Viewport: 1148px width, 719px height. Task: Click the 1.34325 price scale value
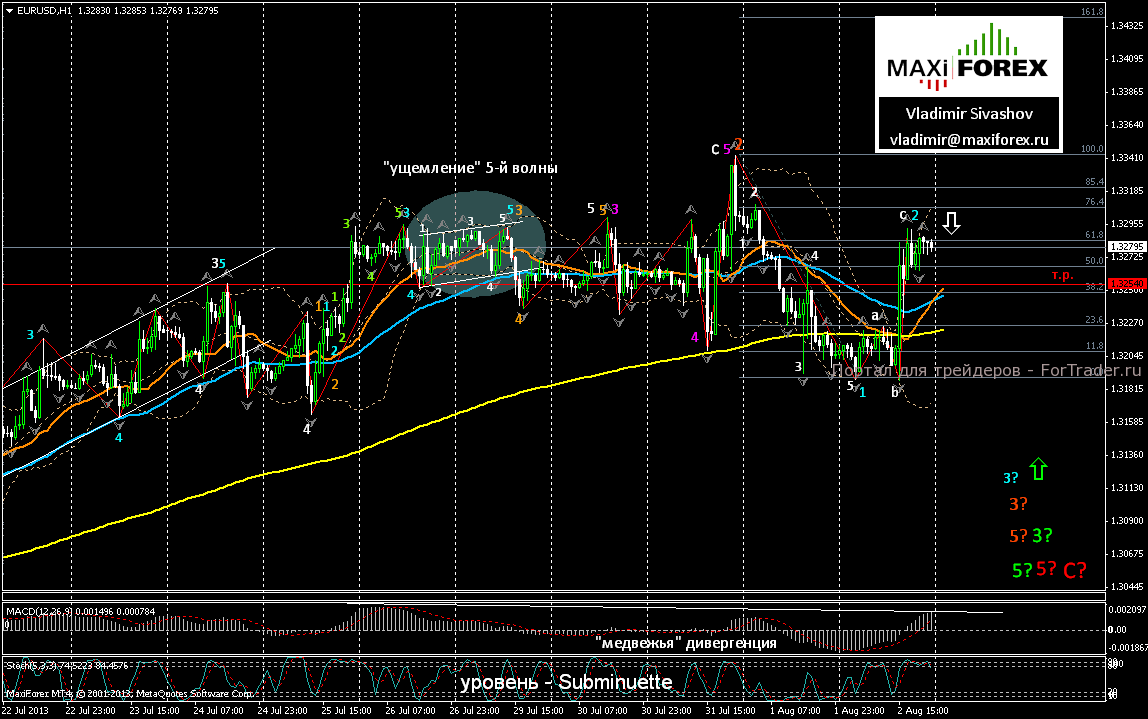(x=1127, y=26)
